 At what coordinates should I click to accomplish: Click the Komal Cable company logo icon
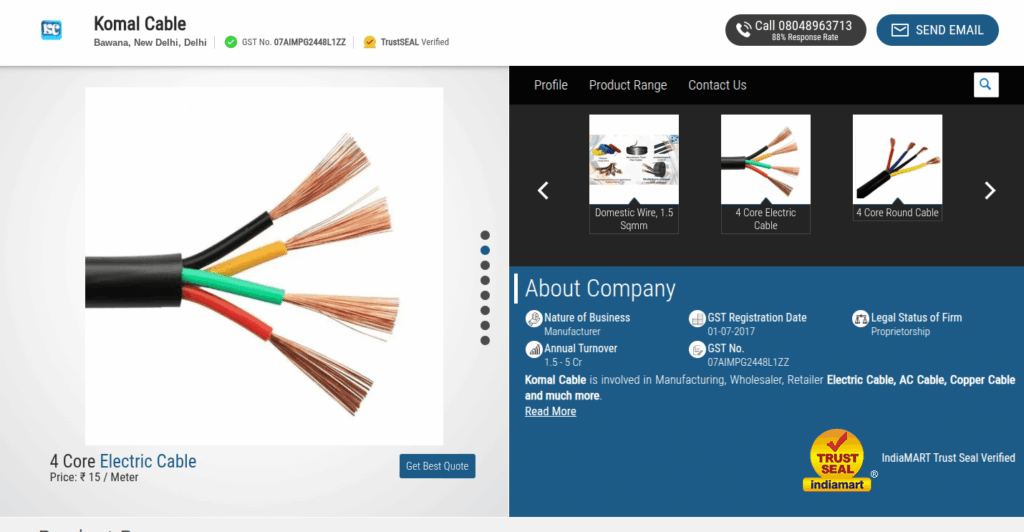click(x=51, y=30)
